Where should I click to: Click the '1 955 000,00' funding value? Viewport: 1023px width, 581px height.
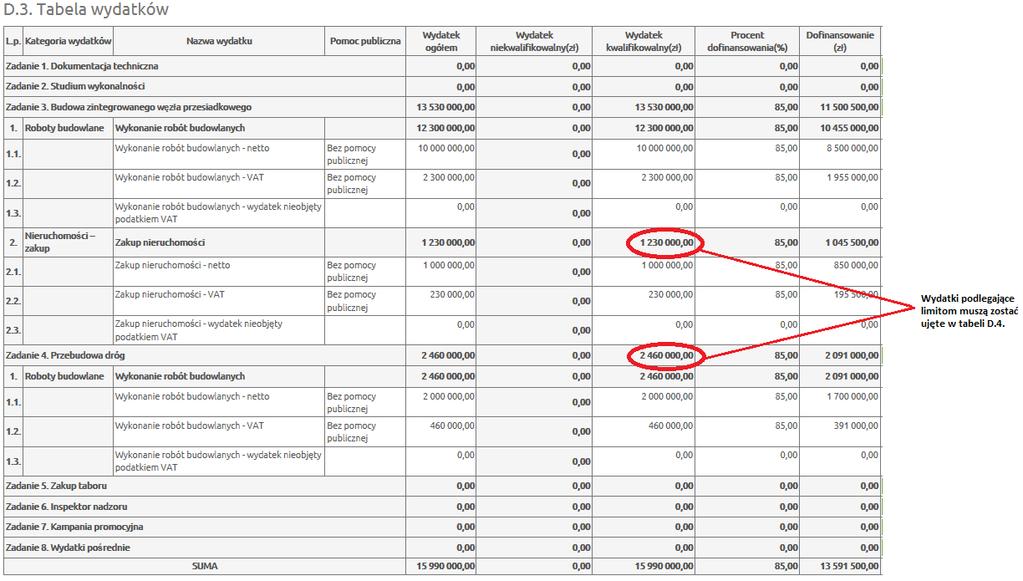click(x=852, y=177)
